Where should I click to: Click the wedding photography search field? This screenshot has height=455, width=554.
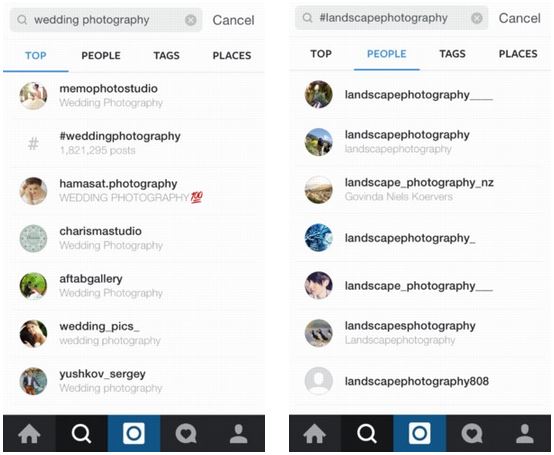(x=106, y=20)
